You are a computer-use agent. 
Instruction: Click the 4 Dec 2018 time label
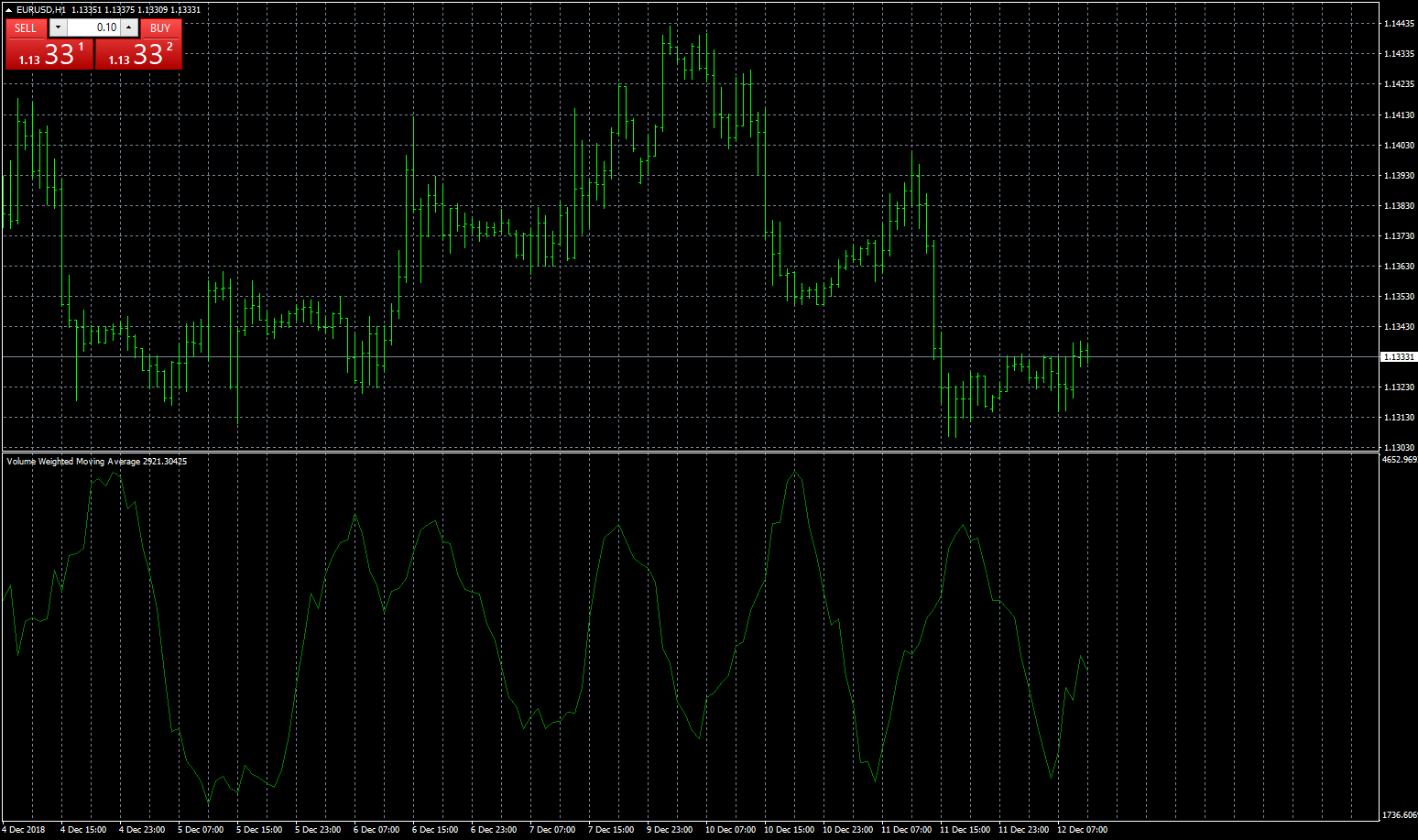point(25,830)
